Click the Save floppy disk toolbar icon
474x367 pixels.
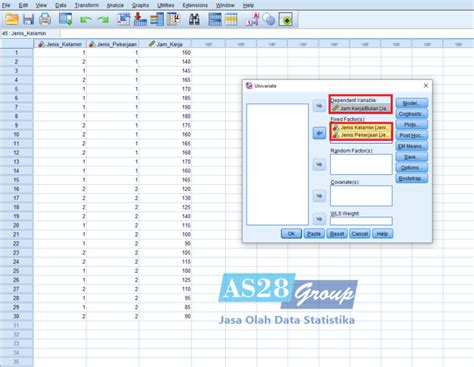tap(28, 19)
